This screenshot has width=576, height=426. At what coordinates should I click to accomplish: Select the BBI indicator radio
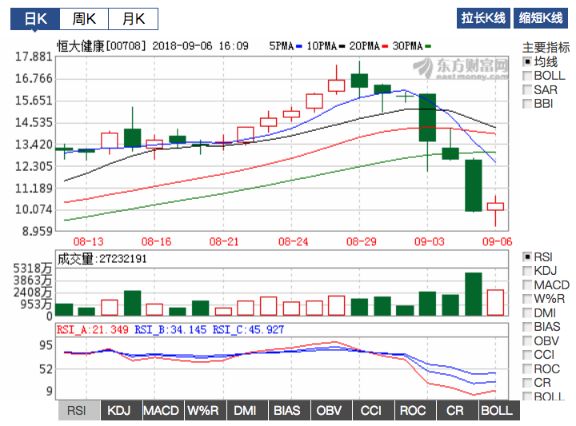click(527, 104)
